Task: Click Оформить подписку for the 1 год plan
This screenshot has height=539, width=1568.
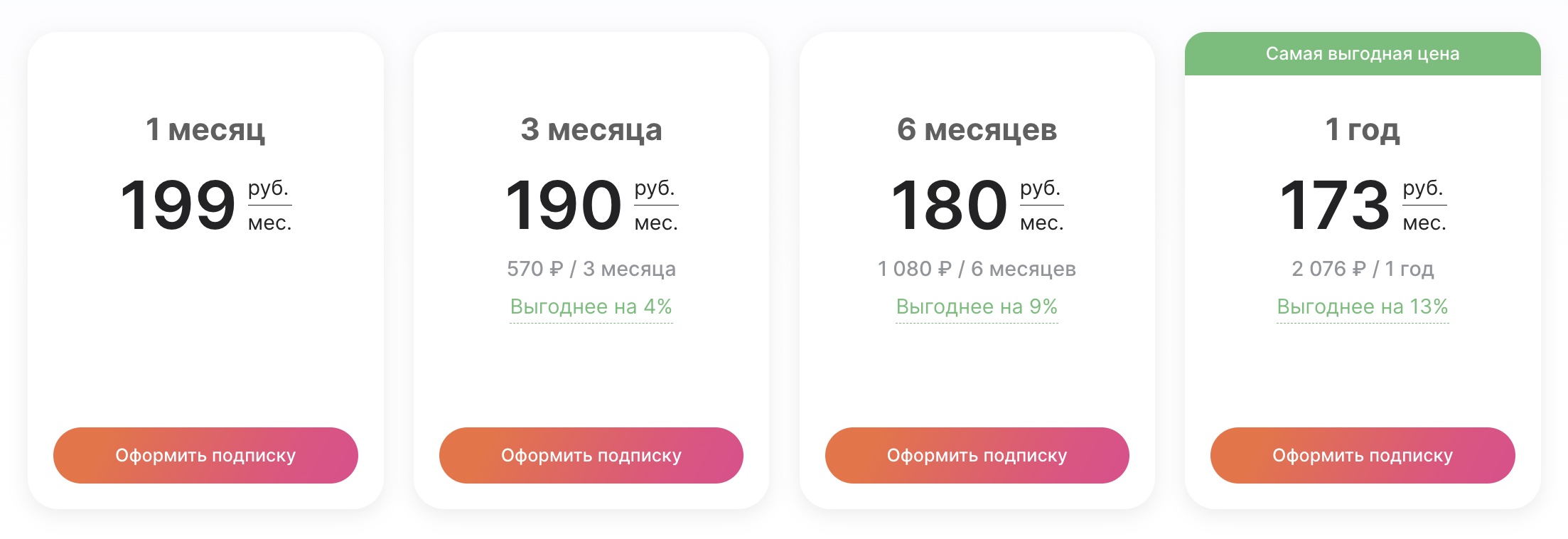Action: click(x=1363, y=455)
